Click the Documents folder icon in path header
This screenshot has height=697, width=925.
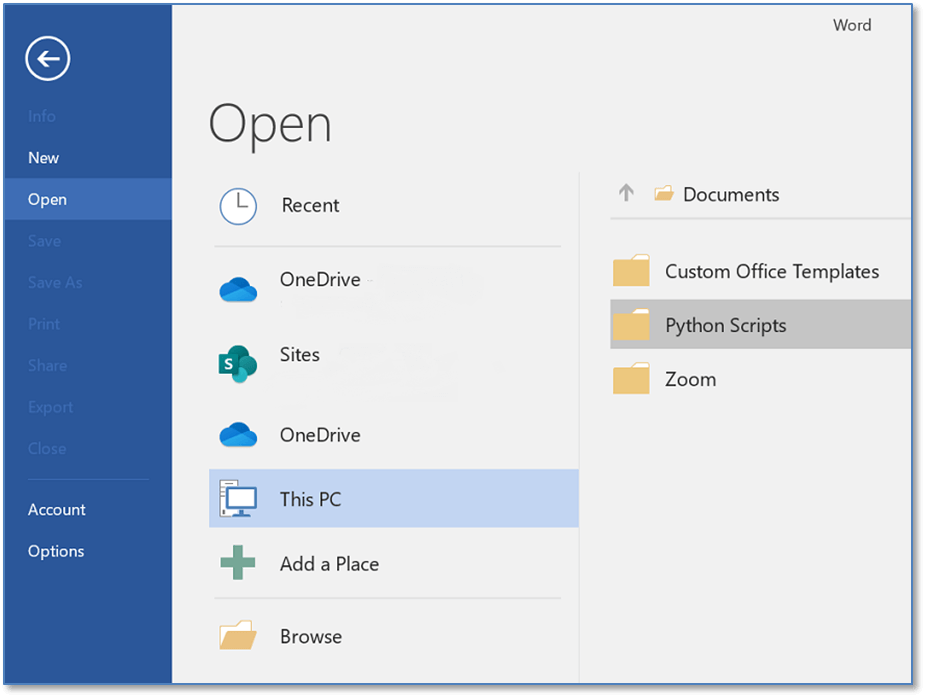click(664, 193)
